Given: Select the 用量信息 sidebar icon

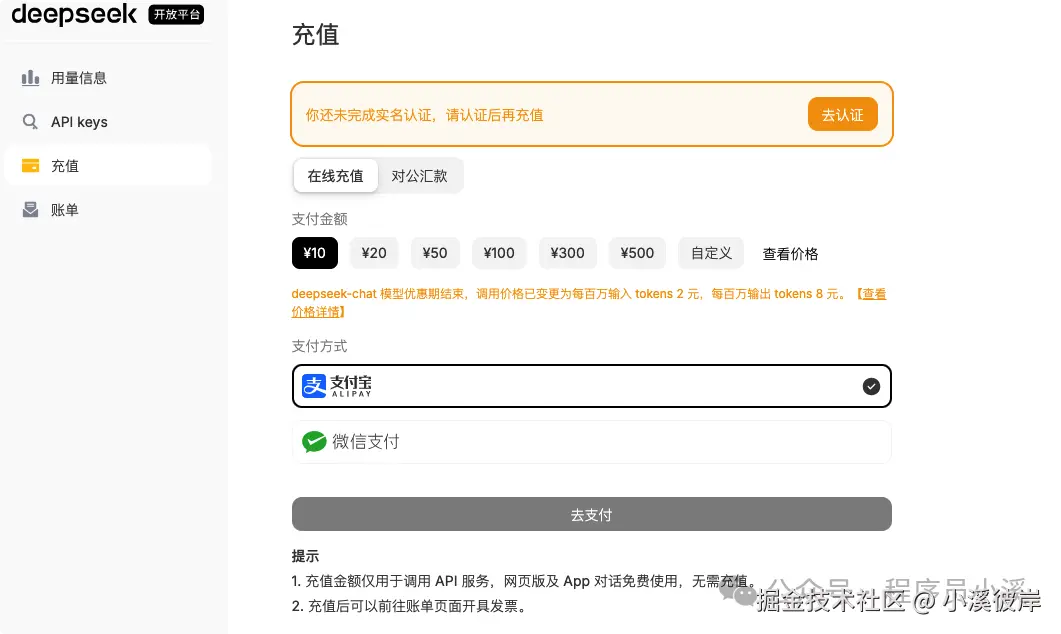Looking at the screenshot, I should coord(31,77).
